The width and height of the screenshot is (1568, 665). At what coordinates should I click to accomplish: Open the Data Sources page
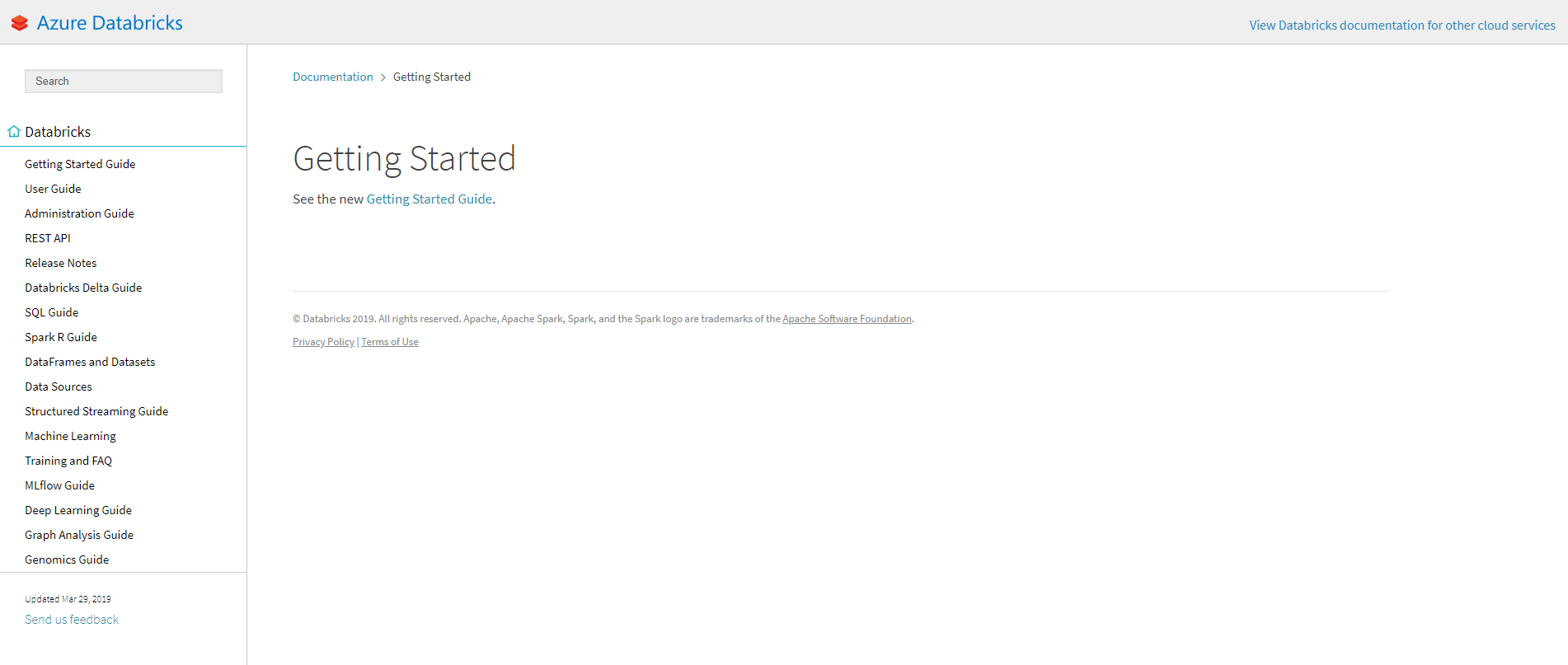point(59,386)
